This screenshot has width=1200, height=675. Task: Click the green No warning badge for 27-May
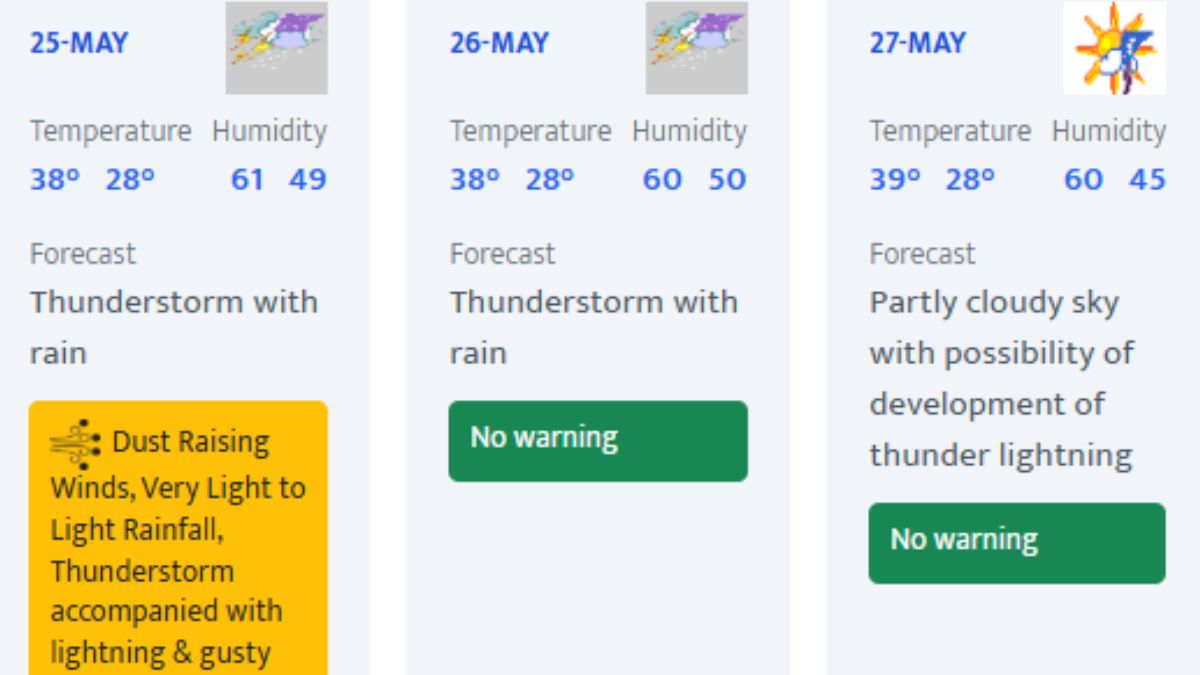tap(1016, 543)
